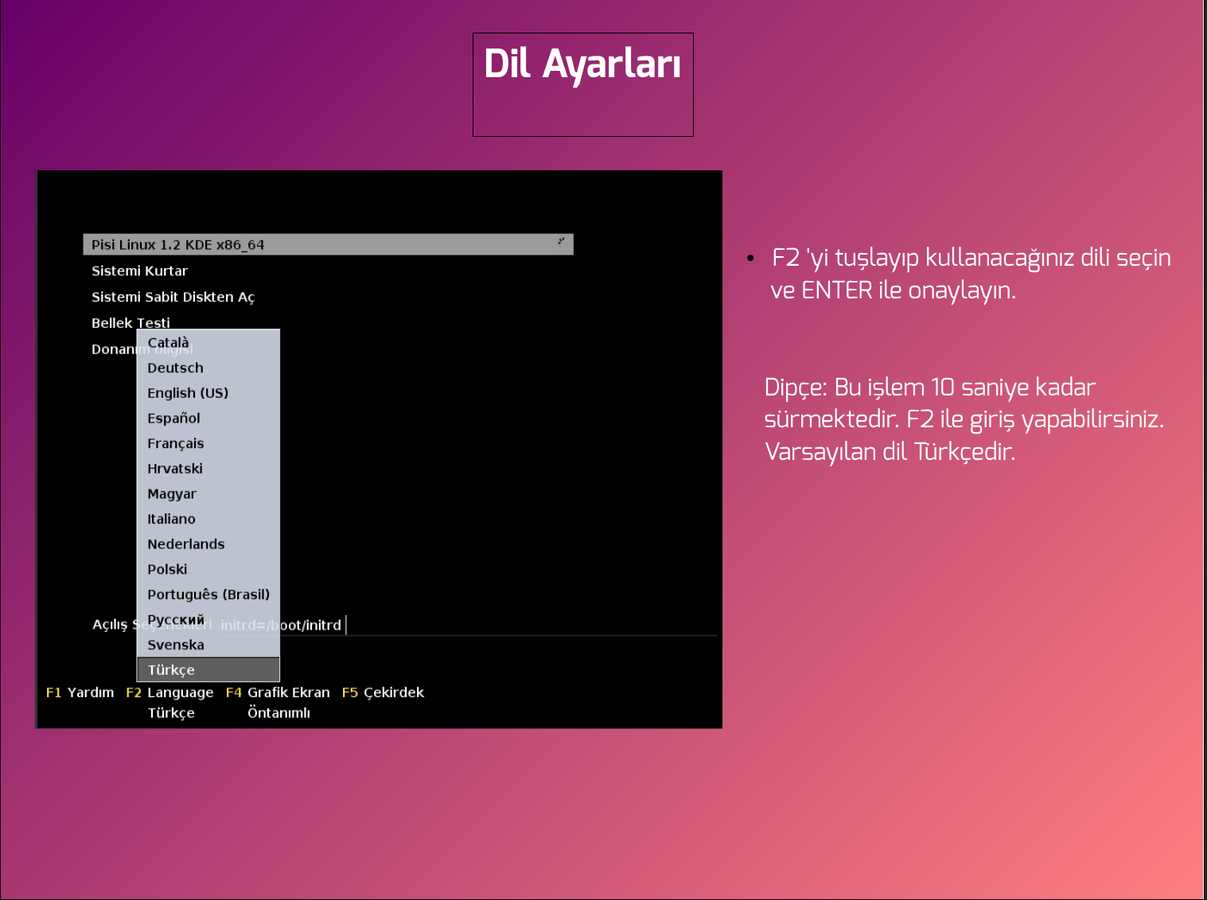Screen dimensions: 1207x900
Task: Select Polski language option
Action: click(208, 569)
